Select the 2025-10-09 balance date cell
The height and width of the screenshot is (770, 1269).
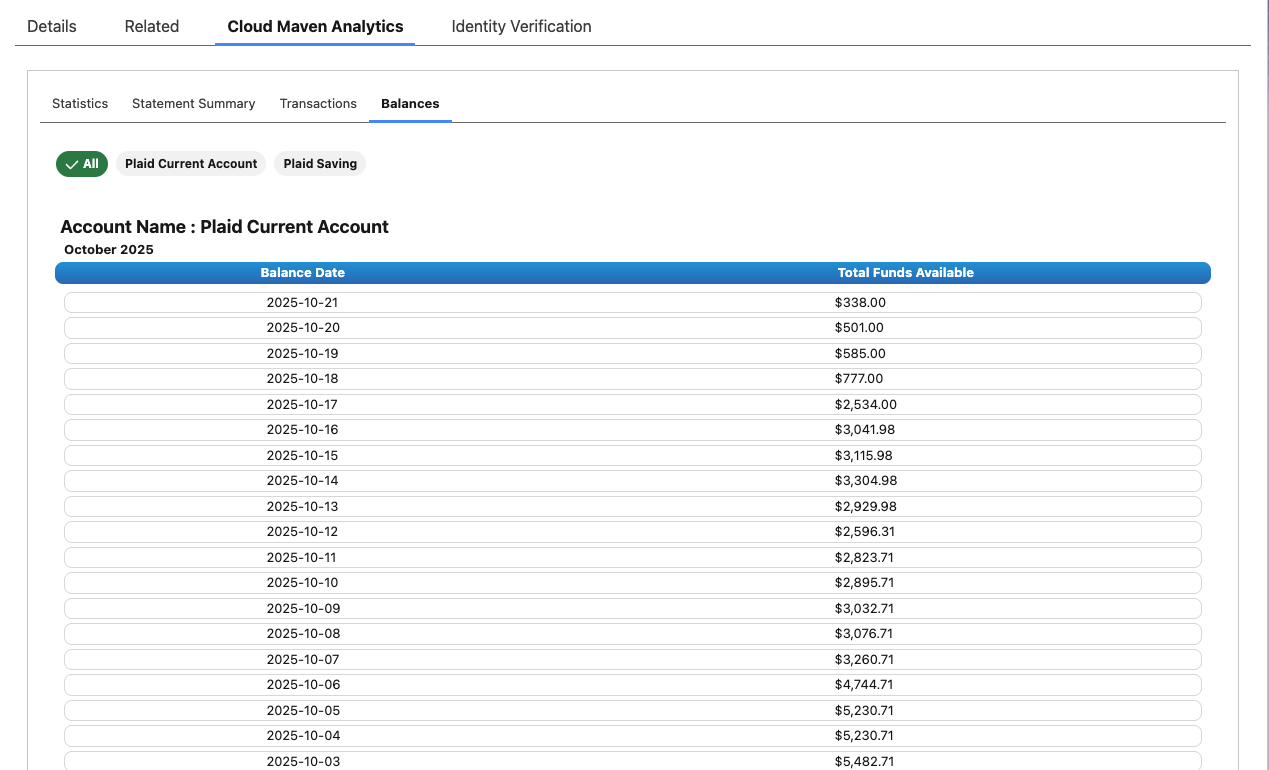(302, 609)
